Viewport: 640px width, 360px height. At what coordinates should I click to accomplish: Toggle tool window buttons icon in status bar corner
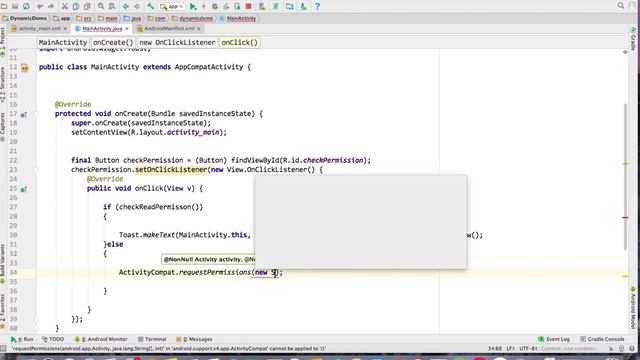click(3, 349)
